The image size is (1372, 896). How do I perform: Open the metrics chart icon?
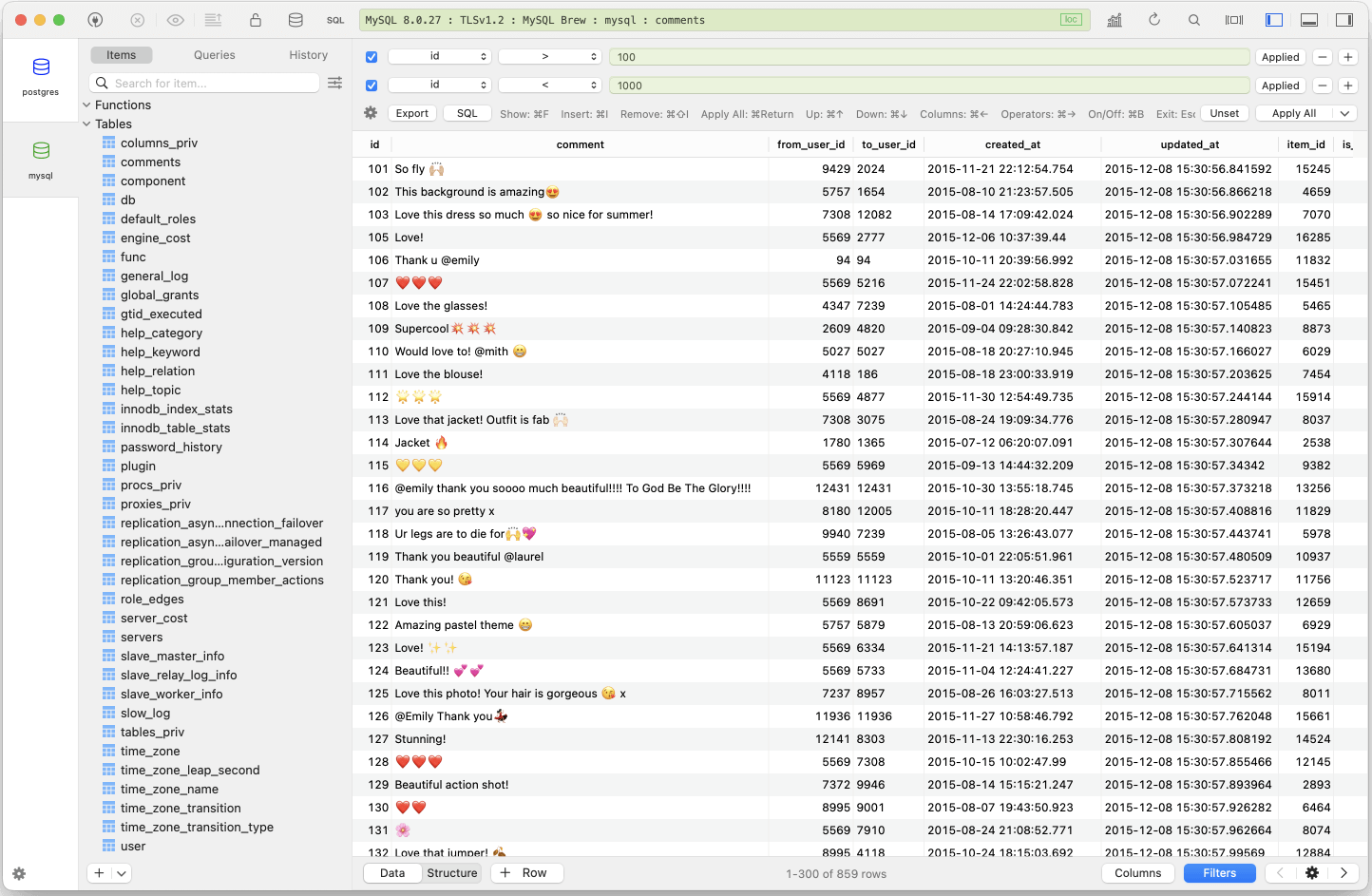[x=1115, y=20]
